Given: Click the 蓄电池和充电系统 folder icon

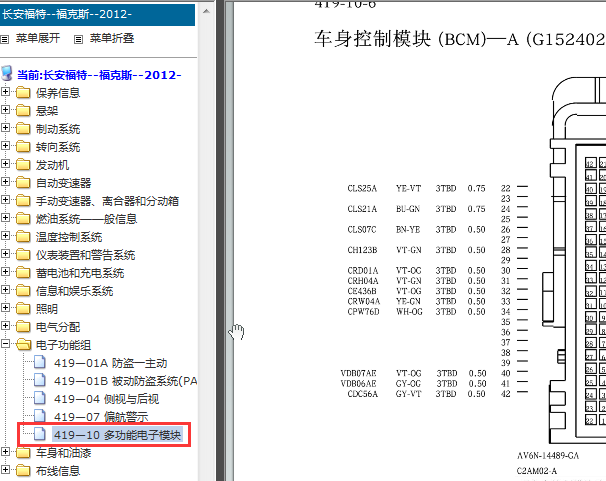Looking at the screenshot, I should coord(23,272).
